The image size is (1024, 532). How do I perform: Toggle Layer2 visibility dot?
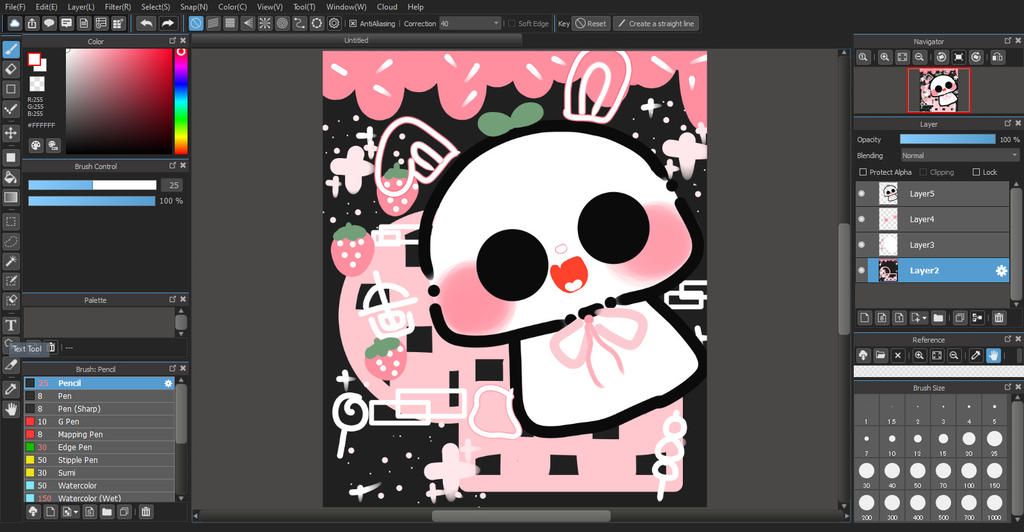pyautogui.click(x=861, y=270)
